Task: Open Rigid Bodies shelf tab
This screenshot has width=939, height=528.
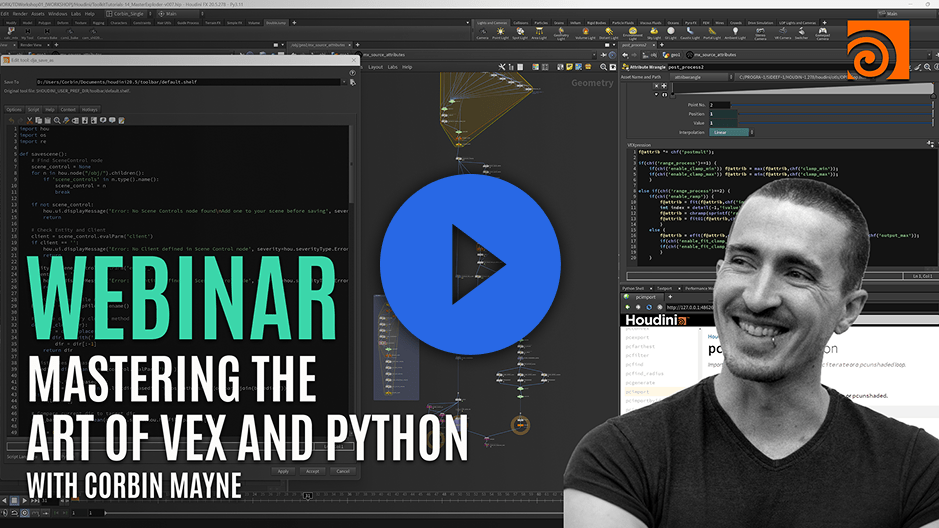Action: click(x=596, y=23)
